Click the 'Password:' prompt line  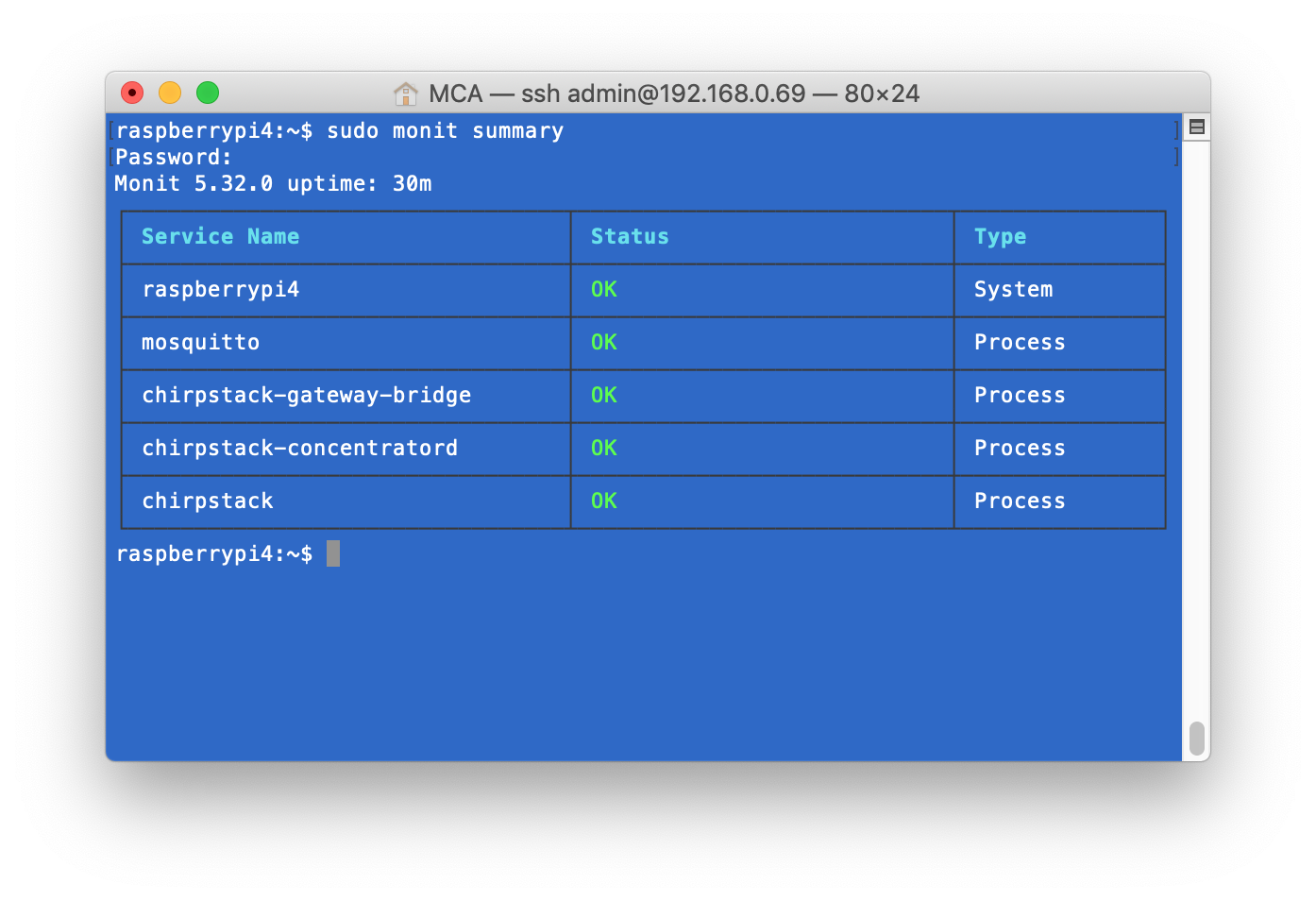point(174,158)
